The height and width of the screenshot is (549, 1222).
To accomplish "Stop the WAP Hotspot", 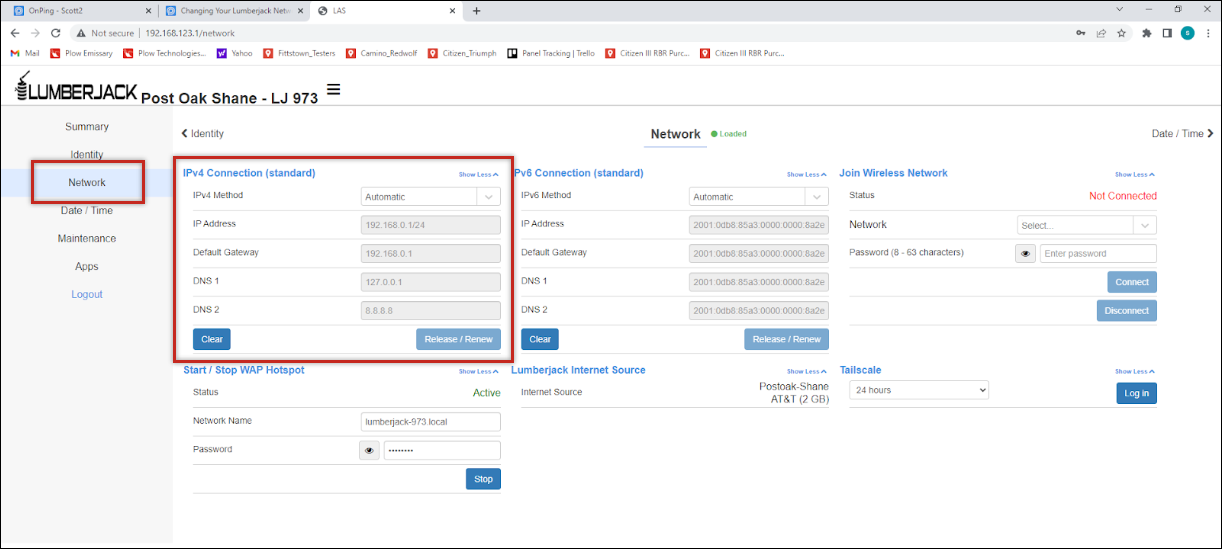I will (x=483, y=479).
